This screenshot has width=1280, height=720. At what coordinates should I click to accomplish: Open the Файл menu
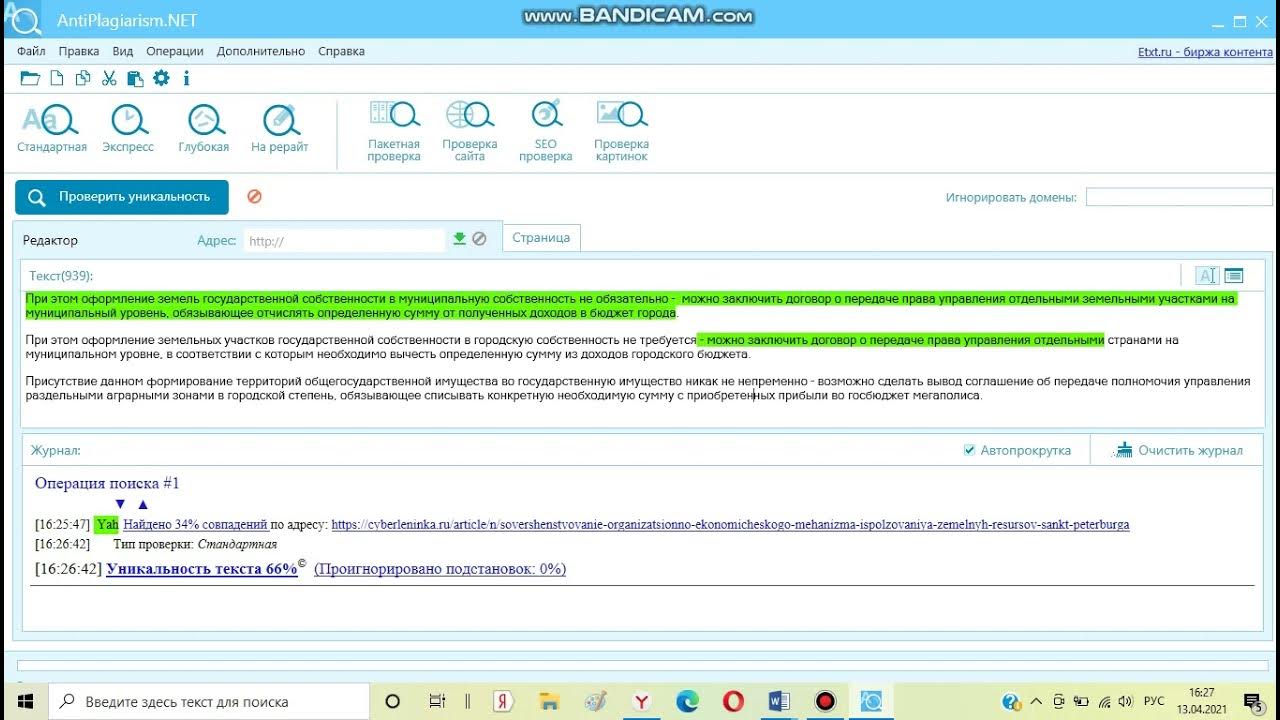[31, 51]
